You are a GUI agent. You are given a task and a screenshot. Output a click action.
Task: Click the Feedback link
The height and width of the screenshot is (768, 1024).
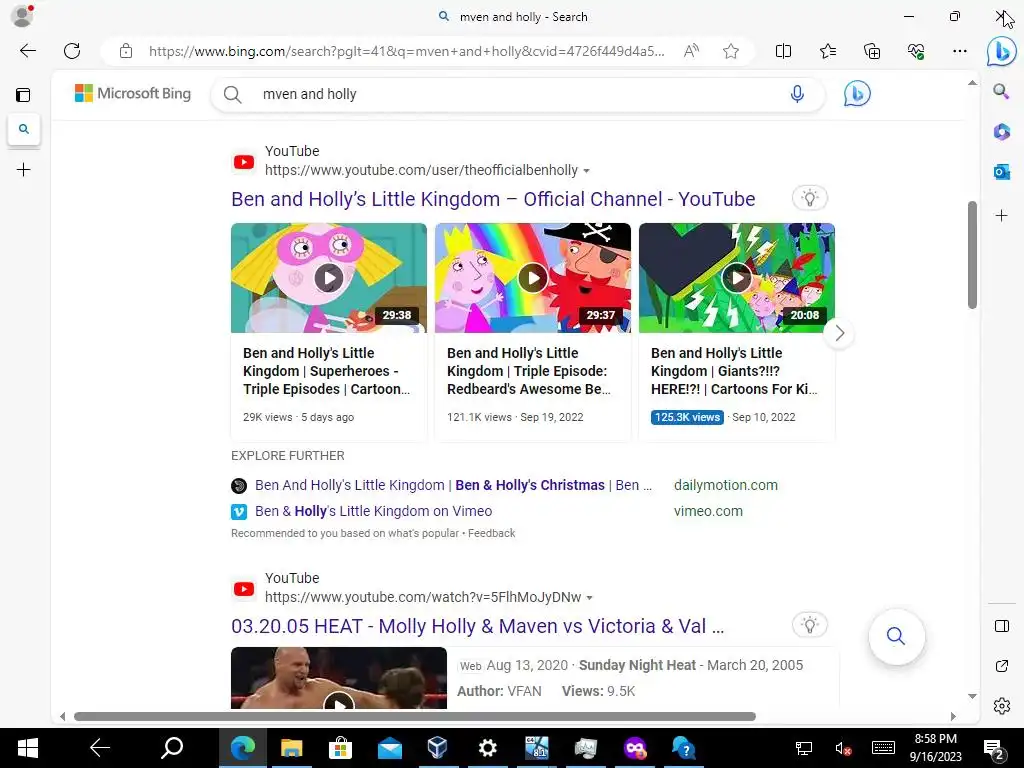[492, 534]
